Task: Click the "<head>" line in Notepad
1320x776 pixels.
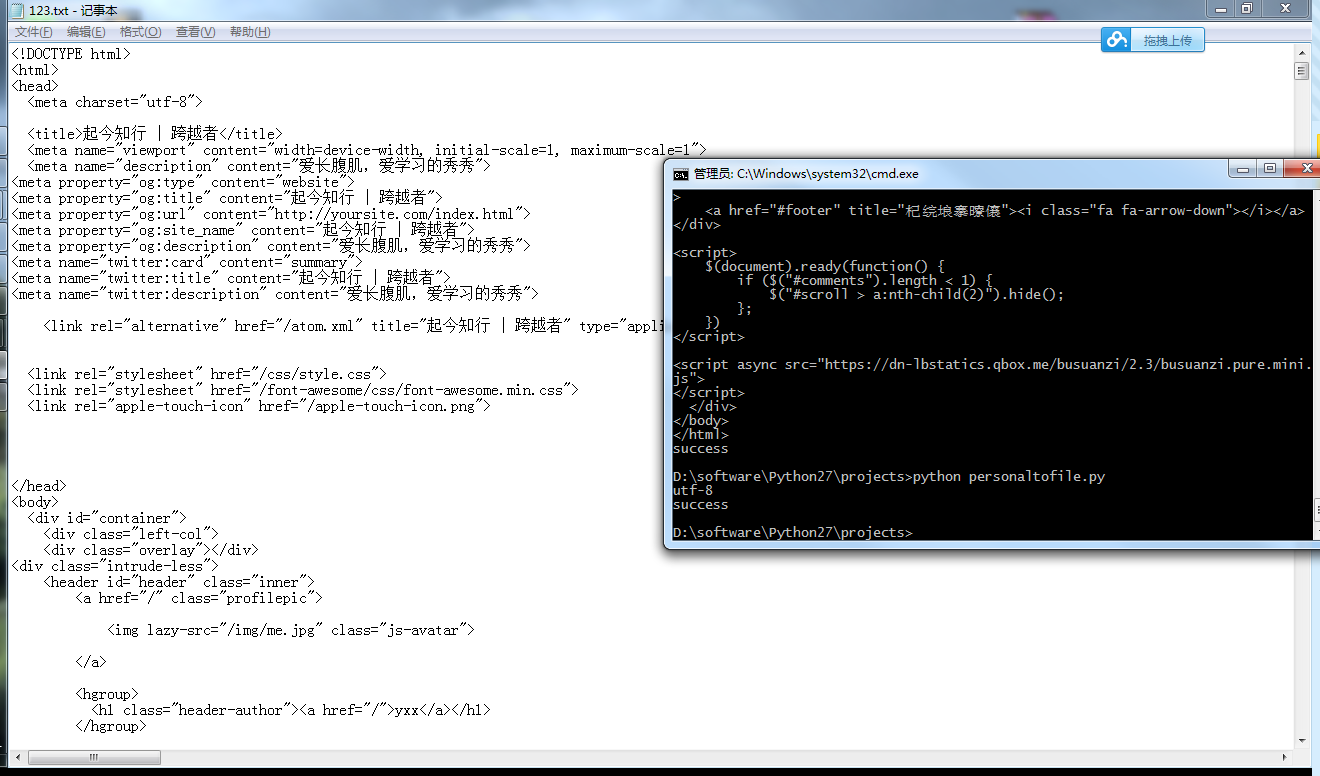Action: [35, 86]
